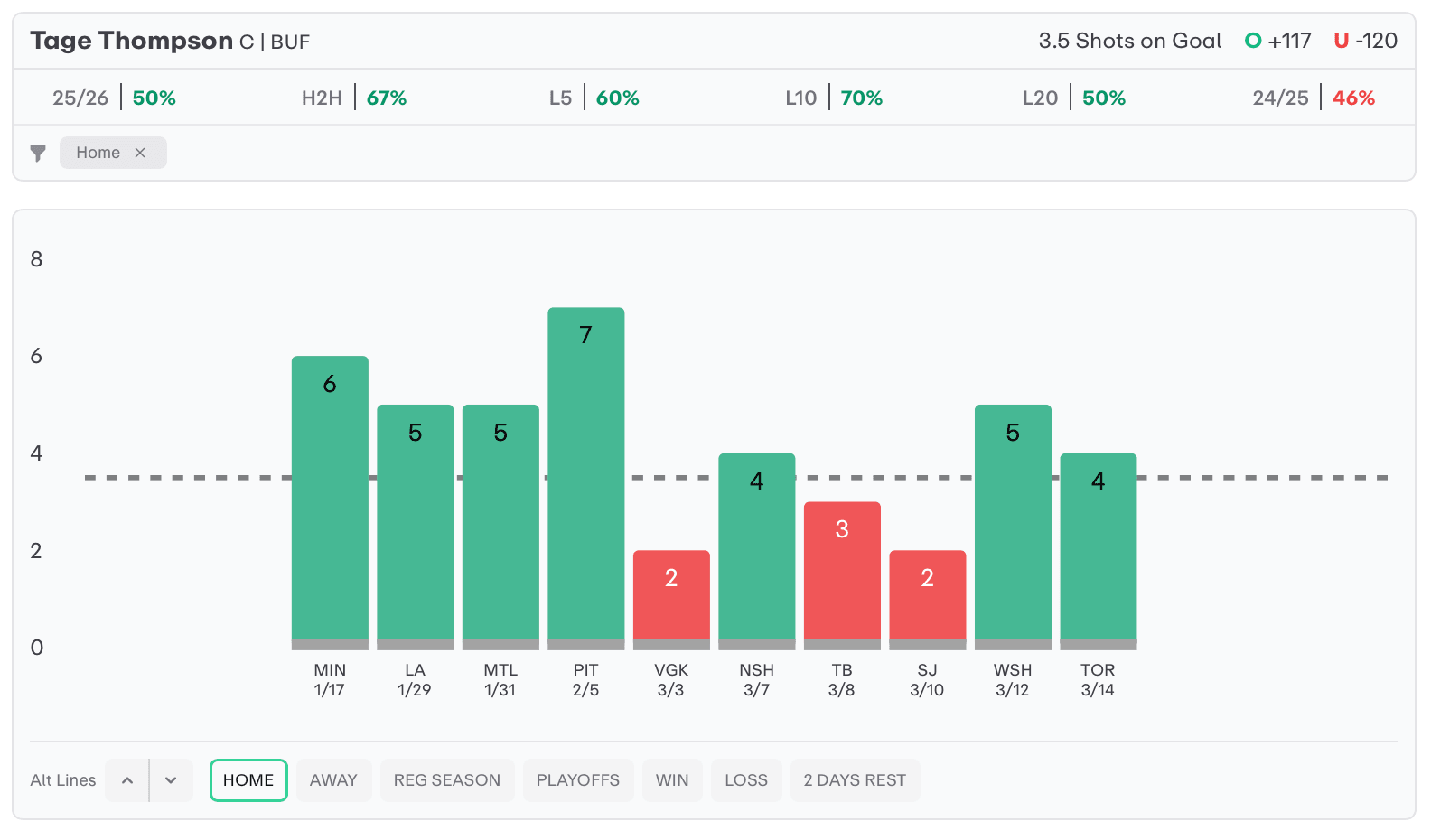
Task: Decrease alt line with down chevron
Action: pyautogui.click(x=171, y=780)
